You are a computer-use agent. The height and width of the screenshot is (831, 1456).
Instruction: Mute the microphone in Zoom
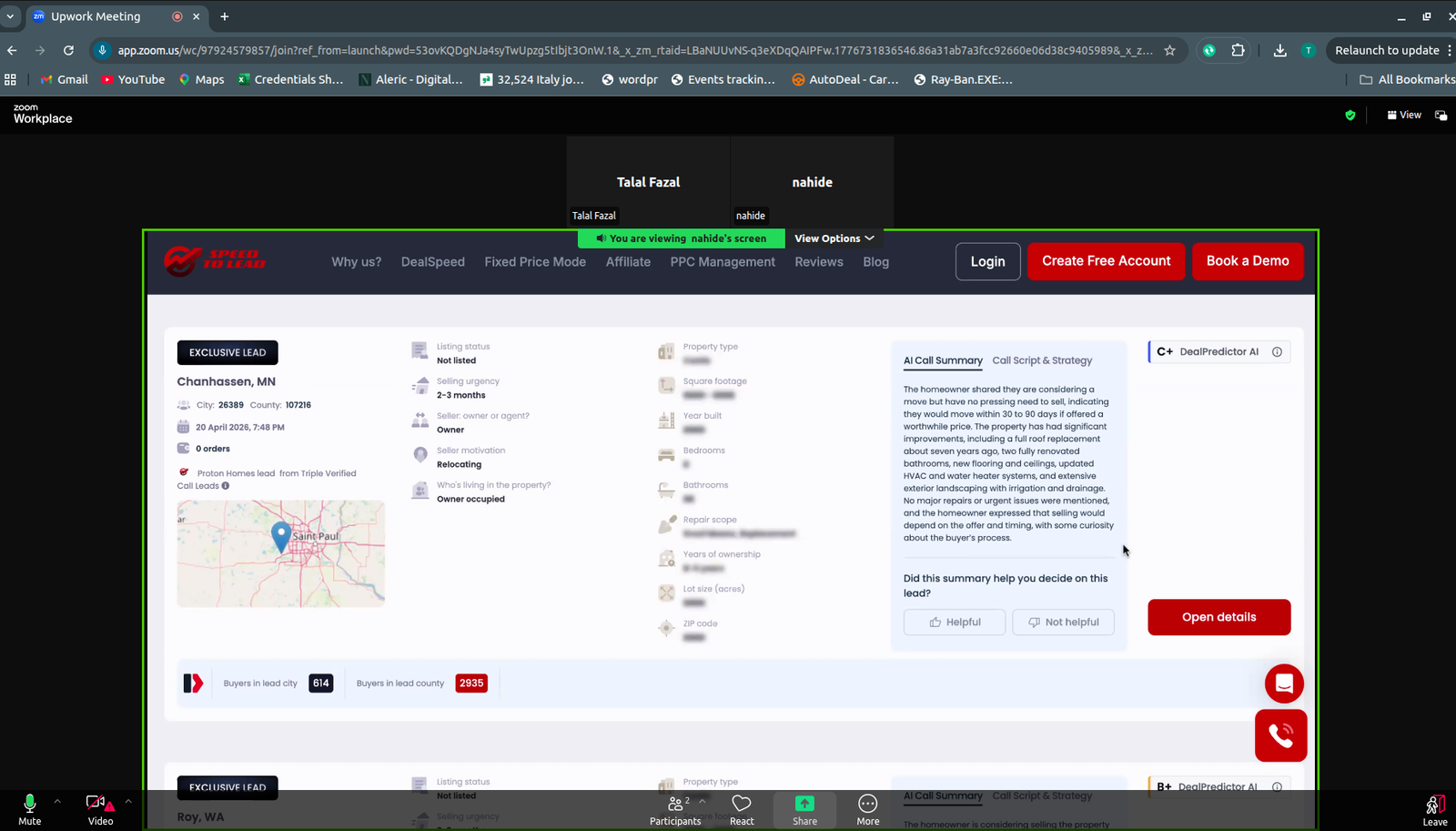29,807
